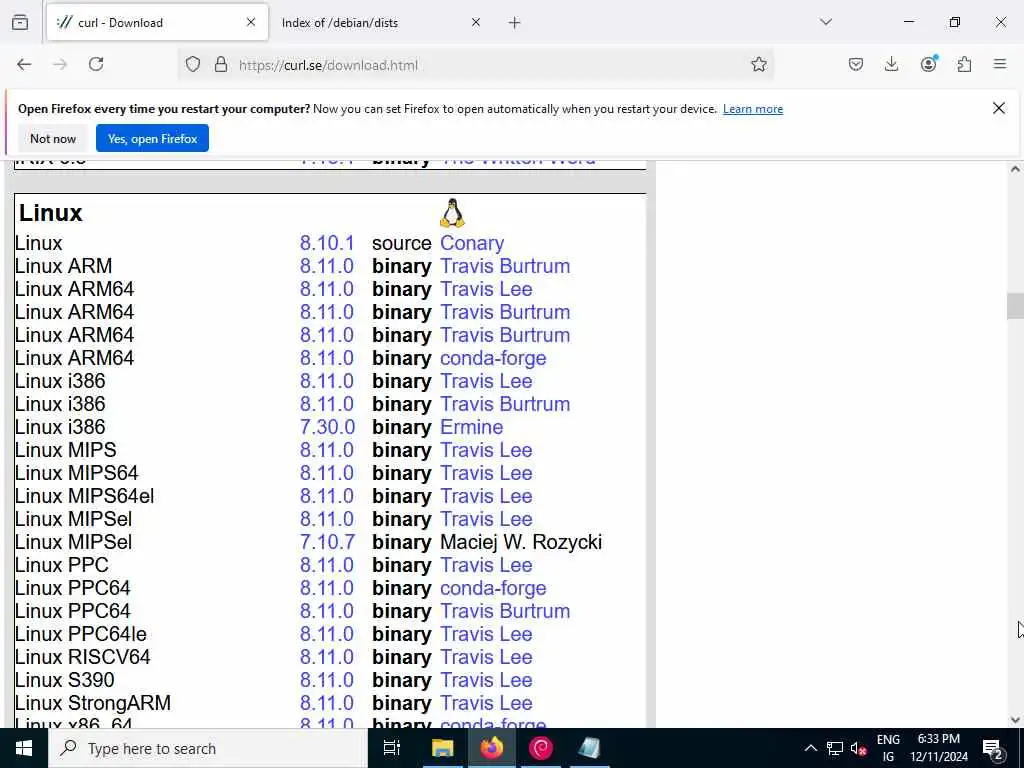This screenshot has width=1024, height=768.
Task: Open the notification center icon
Action: 993,749
